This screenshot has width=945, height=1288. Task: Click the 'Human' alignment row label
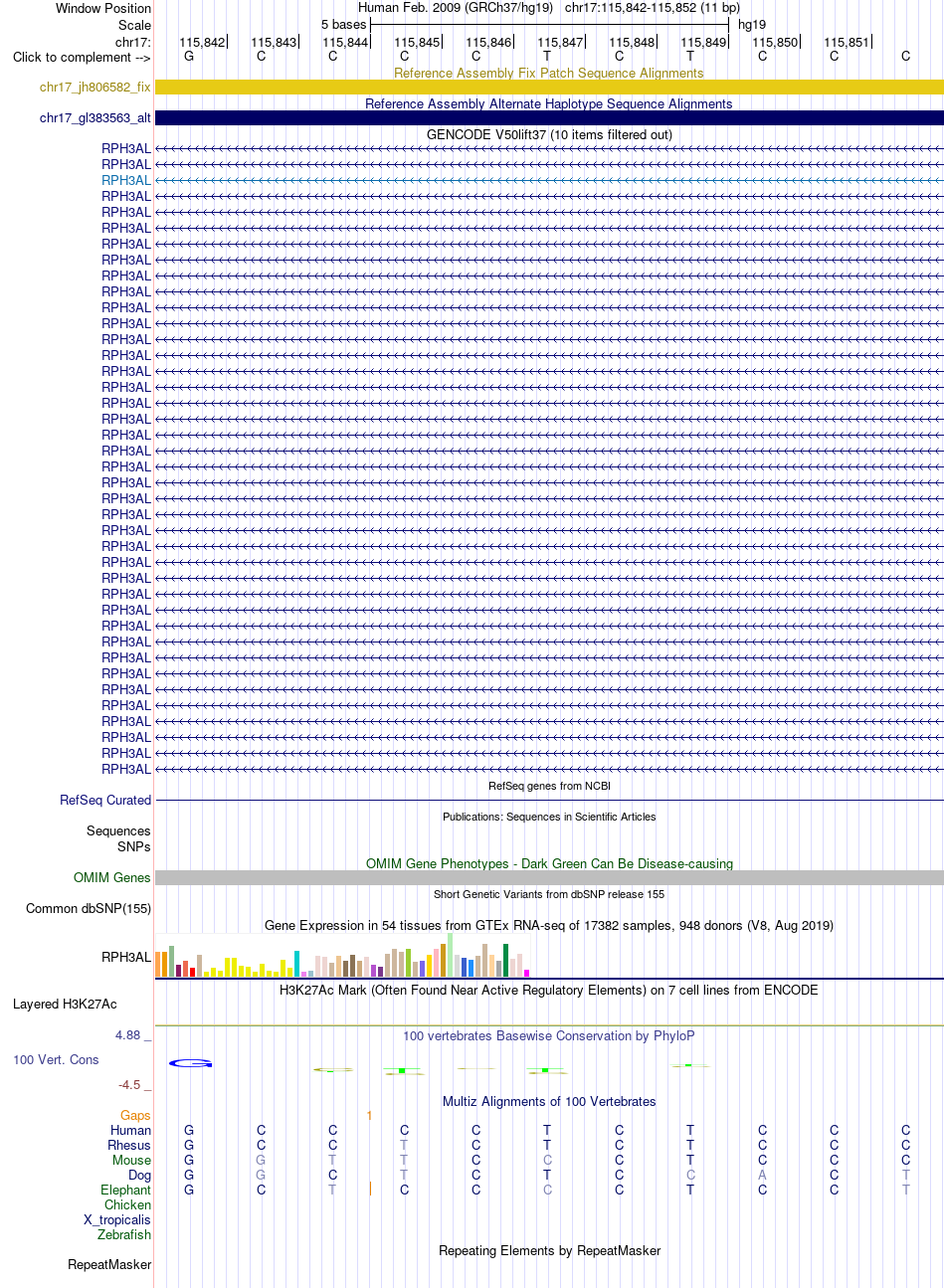(x=130, y=1130)
